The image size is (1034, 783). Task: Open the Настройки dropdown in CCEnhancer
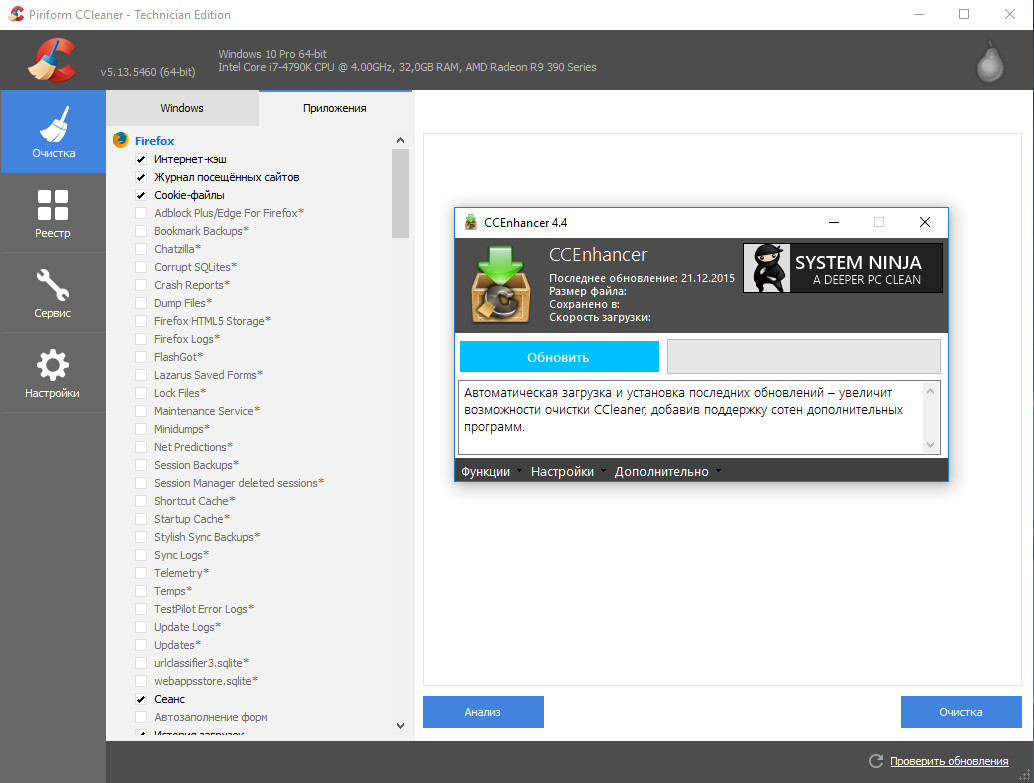[x=568, y=472]
